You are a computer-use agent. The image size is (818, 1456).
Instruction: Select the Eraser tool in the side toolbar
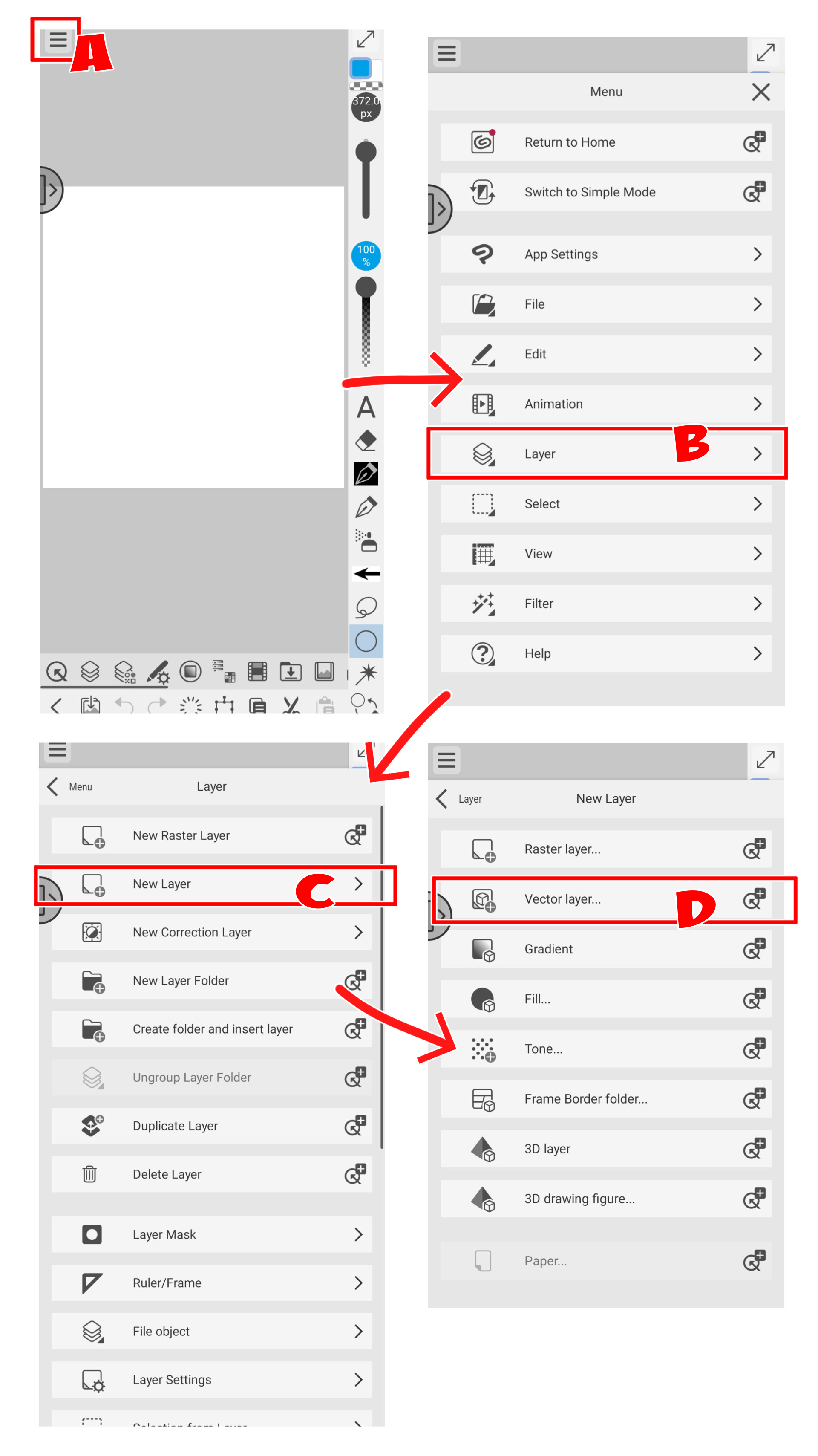click(366, 440)
